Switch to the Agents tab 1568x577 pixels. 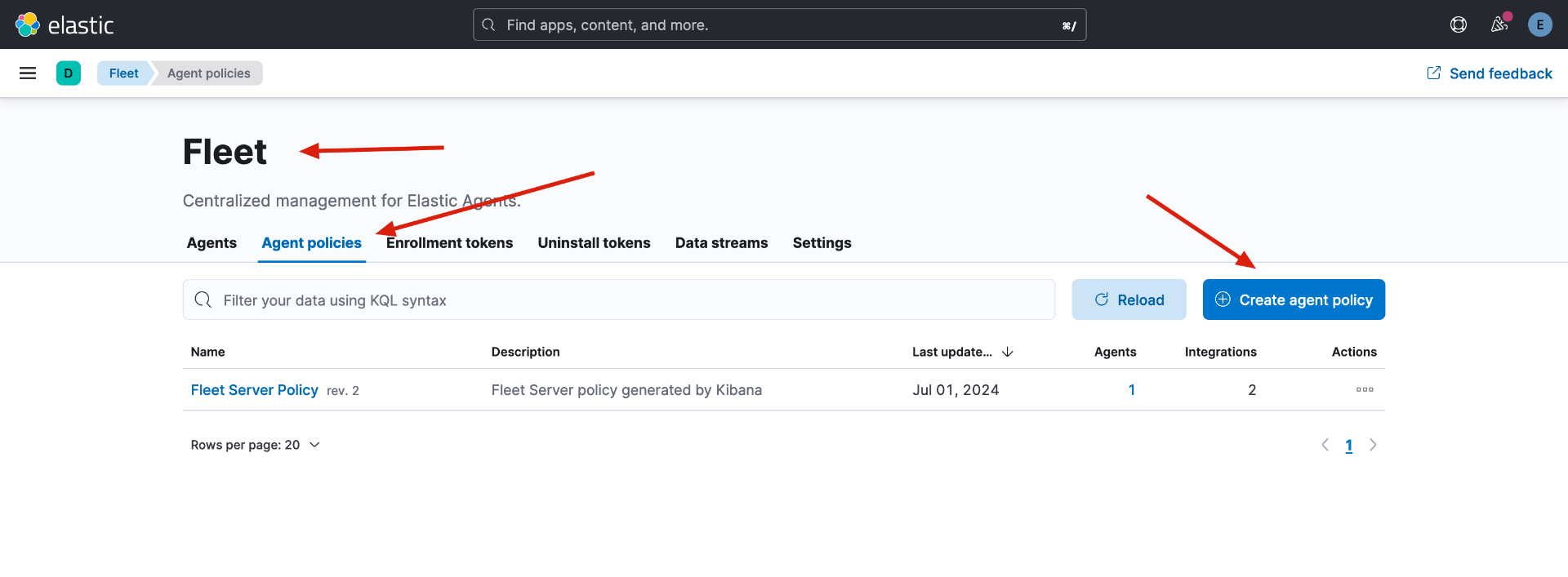coord(212,243)
